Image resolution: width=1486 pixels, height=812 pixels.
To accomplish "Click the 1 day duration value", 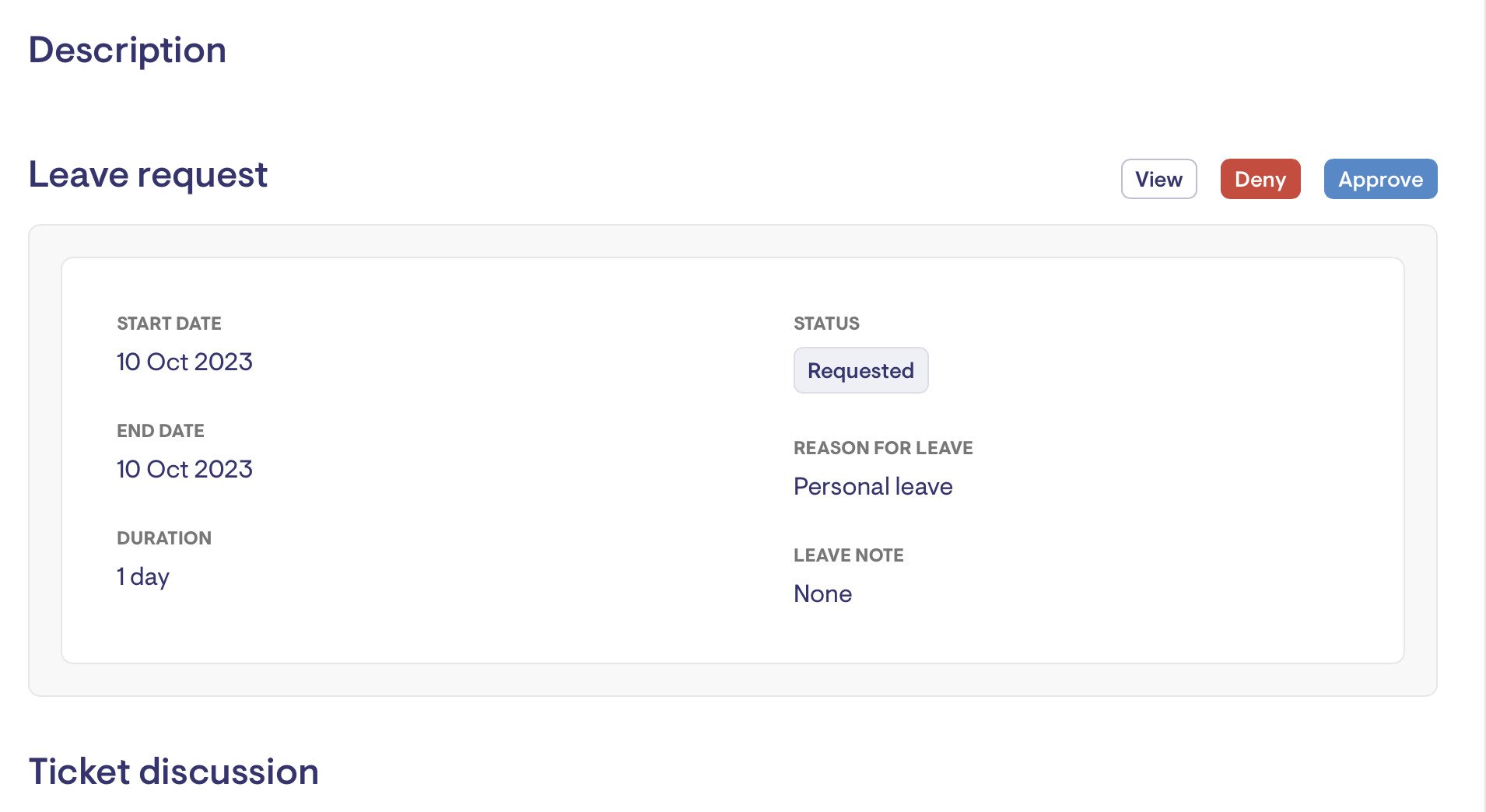I will tap(143, 576).
